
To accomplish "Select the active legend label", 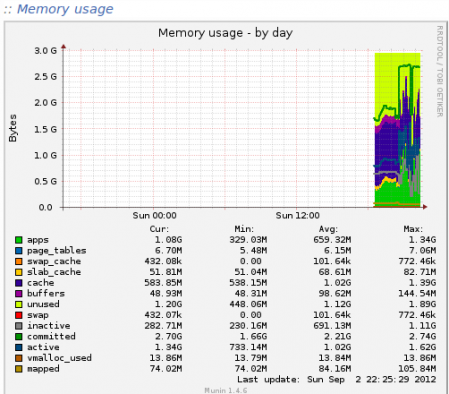I will [x=43, y=347].
